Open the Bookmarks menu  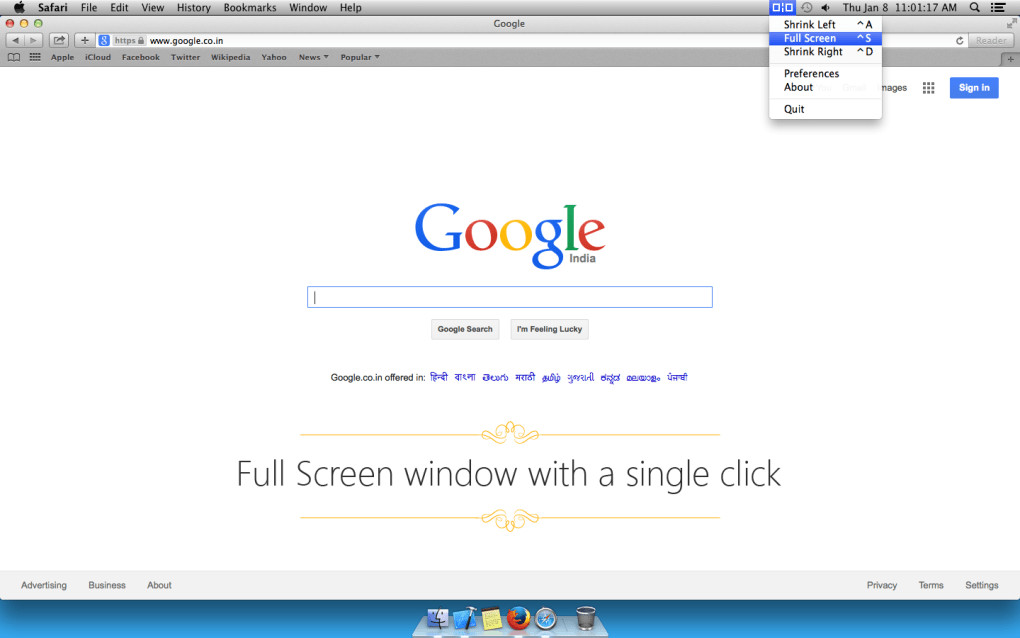click(x=250, y=7)
